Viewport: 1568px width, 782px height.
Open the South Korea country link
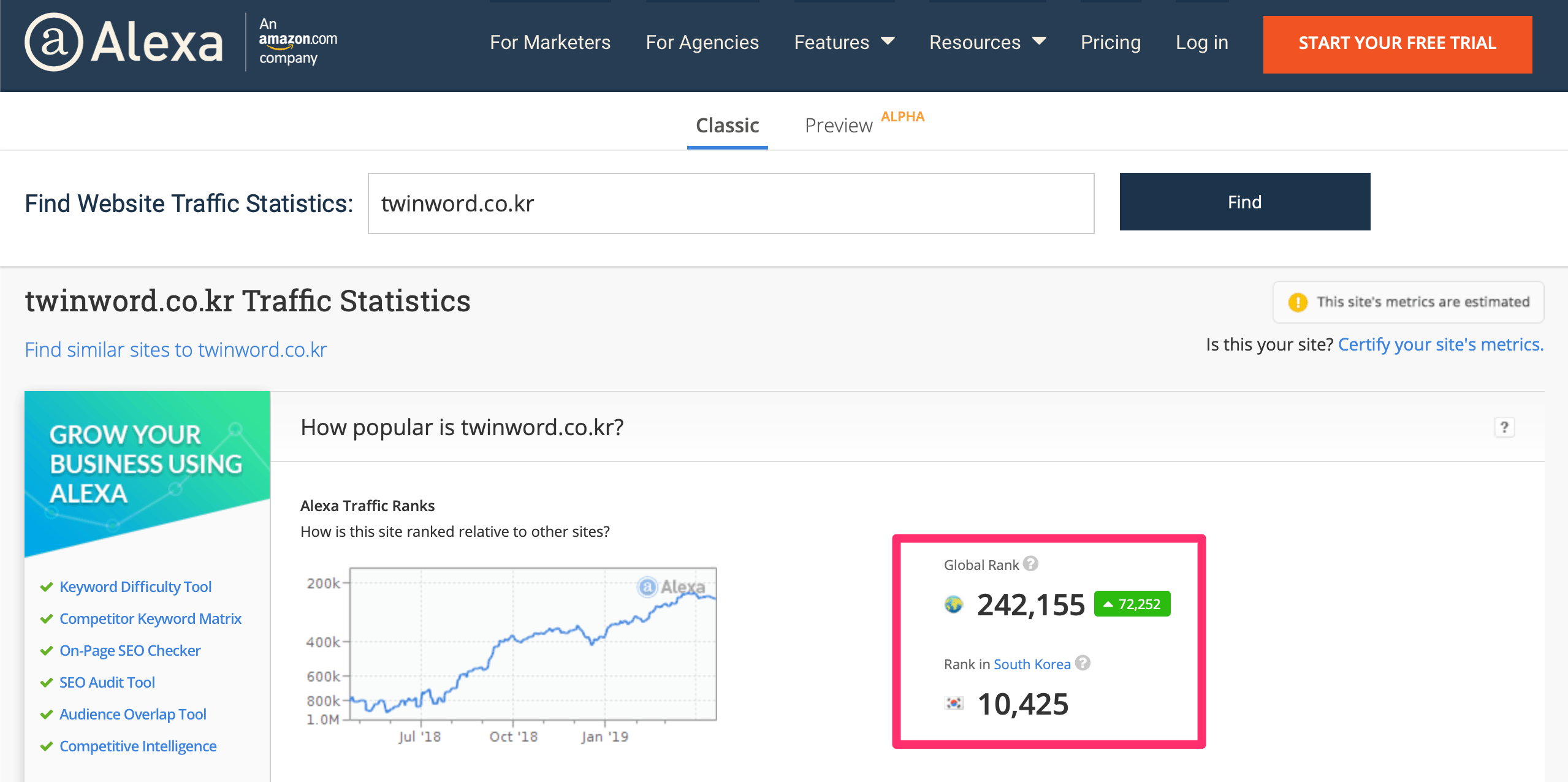1032,664
